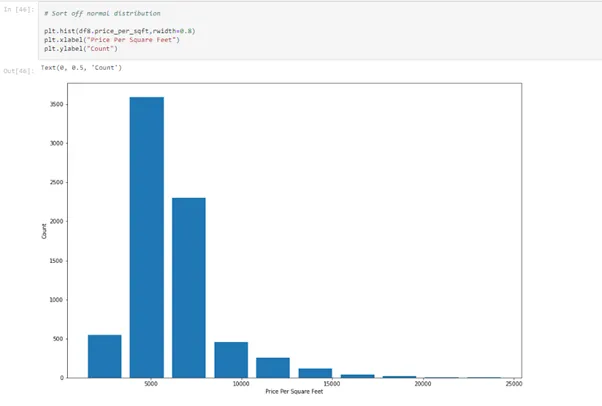Click the 'Sort off normal distribution' comment line
Screen dimensions: 602x406
point(102,13)
